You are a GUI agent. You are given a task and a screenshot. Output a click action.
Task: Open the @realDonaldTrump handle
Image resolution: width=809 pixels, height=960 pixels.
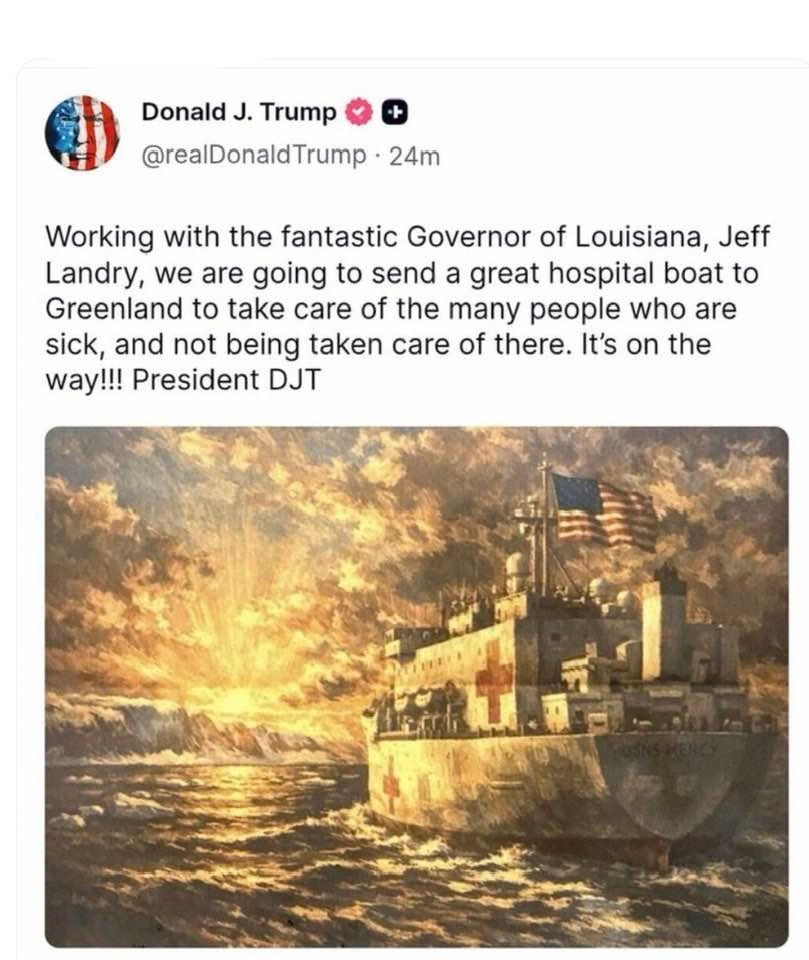254,155
